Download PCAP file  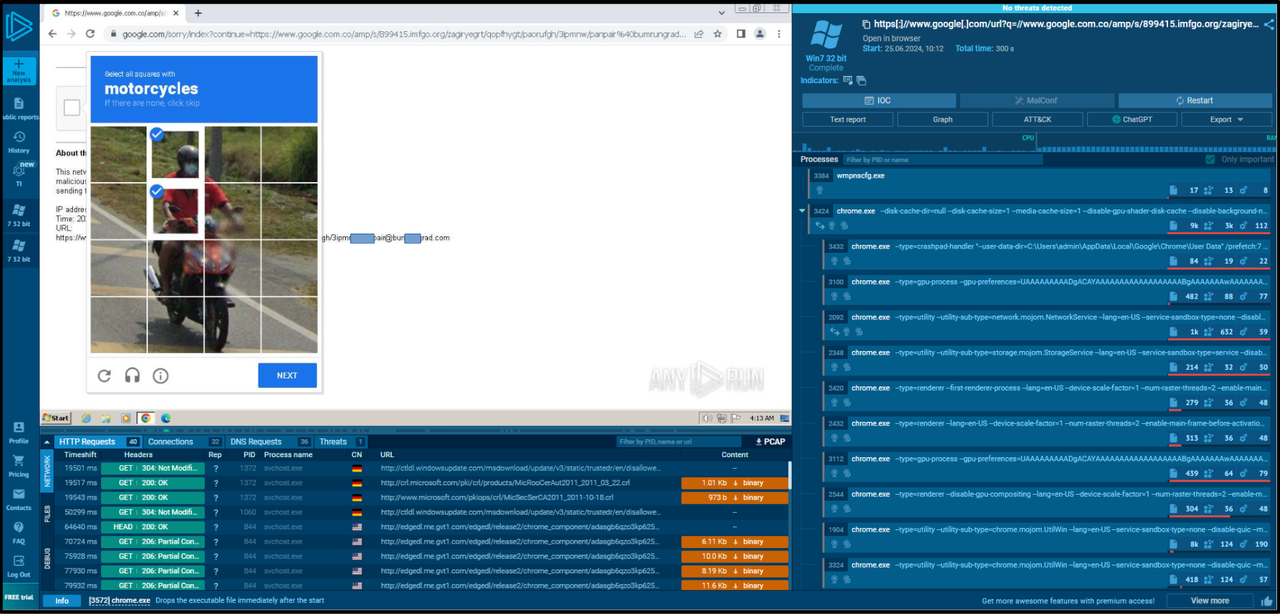[770, 441]
